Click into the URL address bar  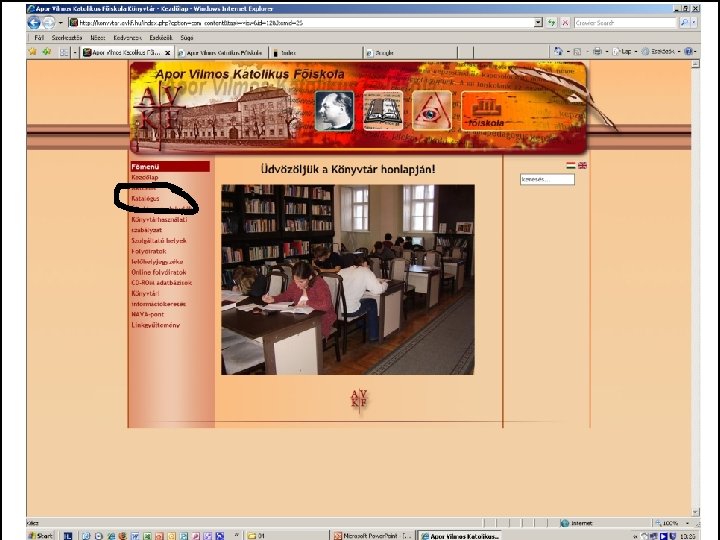pos(301,22)
